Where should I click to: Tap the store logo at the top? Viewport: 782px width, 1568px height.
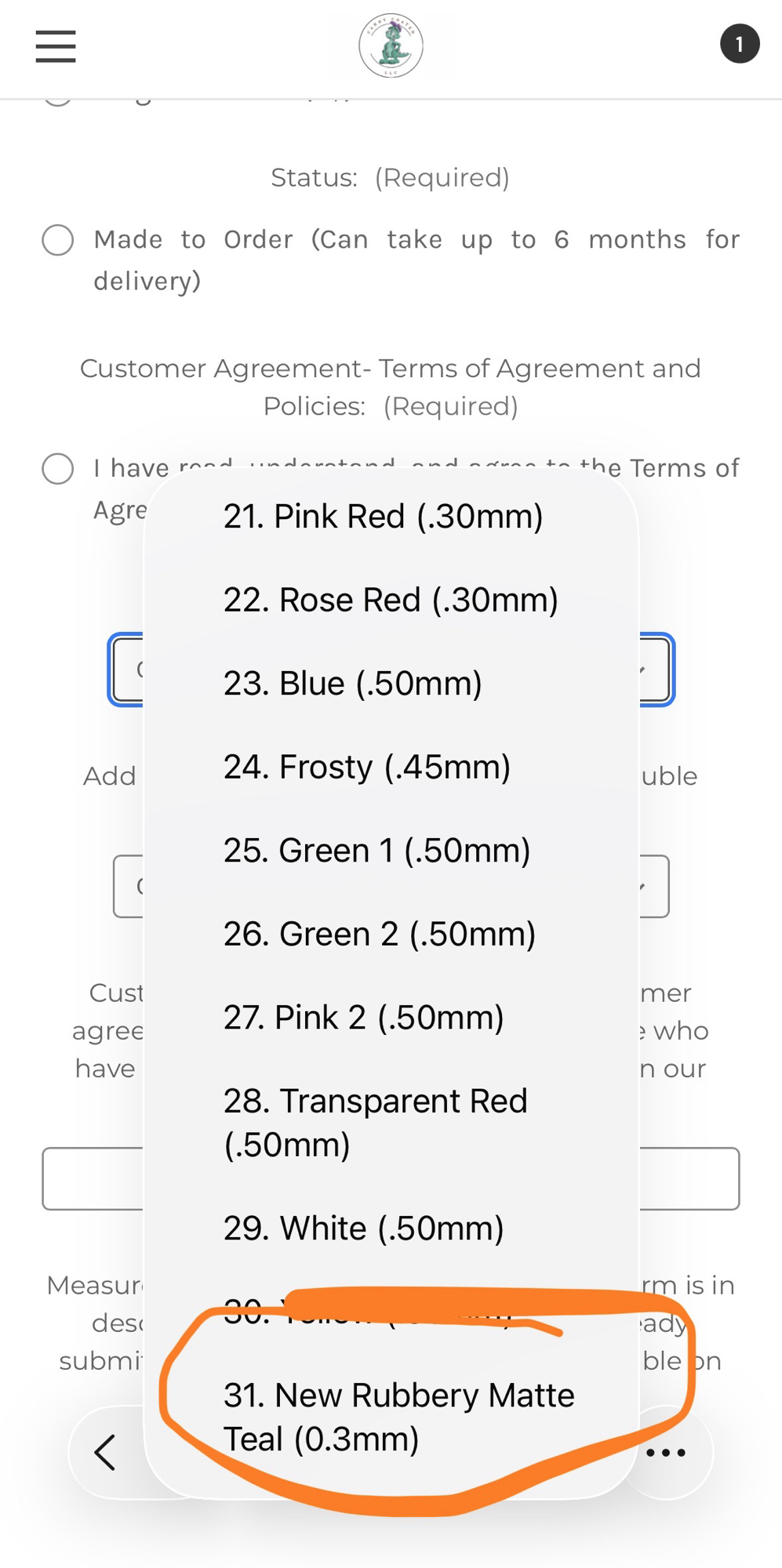[x=391, y=46]
